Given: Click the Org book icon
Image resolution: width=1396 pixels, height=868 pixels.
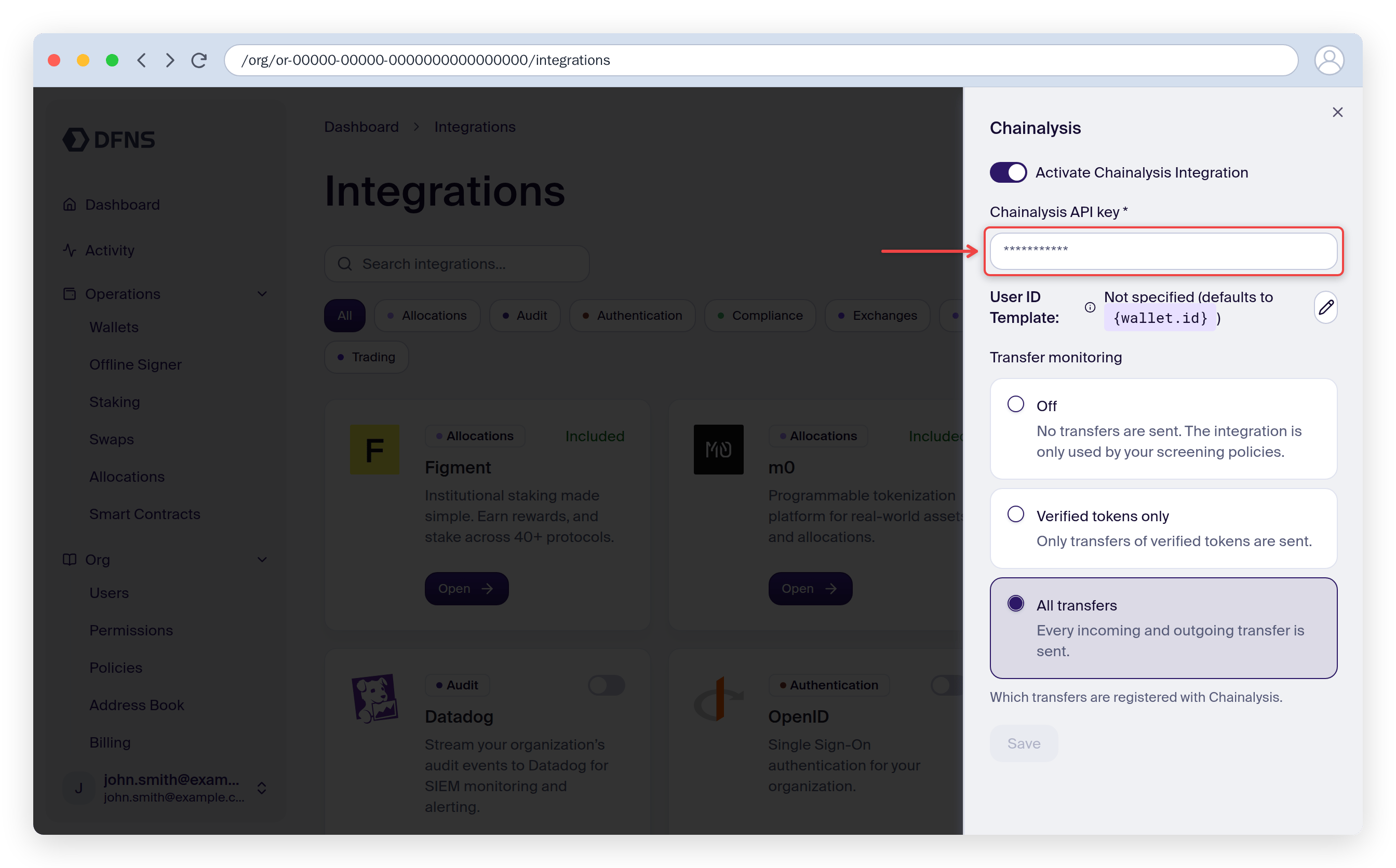Looking at the screenshot, I should [x=70, y=559].
